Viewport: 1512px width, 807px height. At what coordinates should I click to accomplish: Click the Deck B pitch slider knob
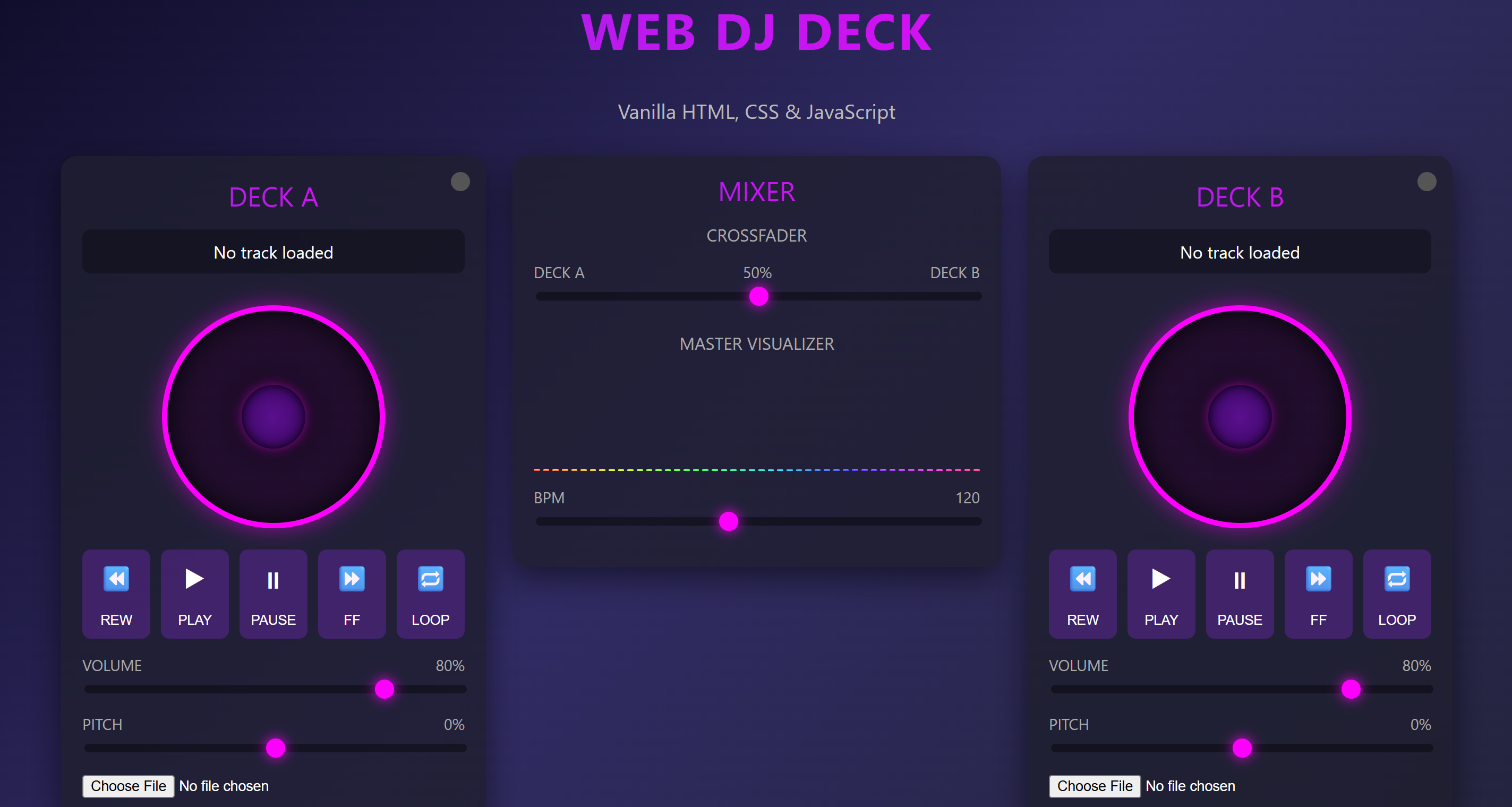[1242, 748]
